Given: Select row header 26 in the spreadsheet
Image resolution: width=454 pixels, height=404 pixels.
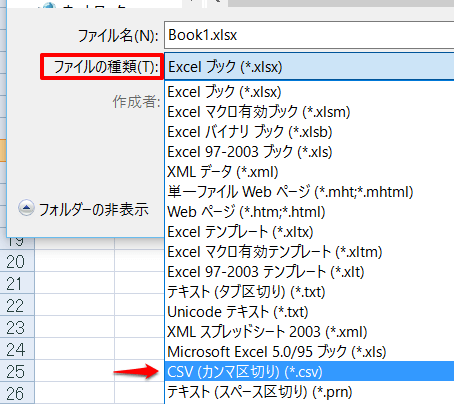Looking at the screenshot, I should click(x=17, y=393).
